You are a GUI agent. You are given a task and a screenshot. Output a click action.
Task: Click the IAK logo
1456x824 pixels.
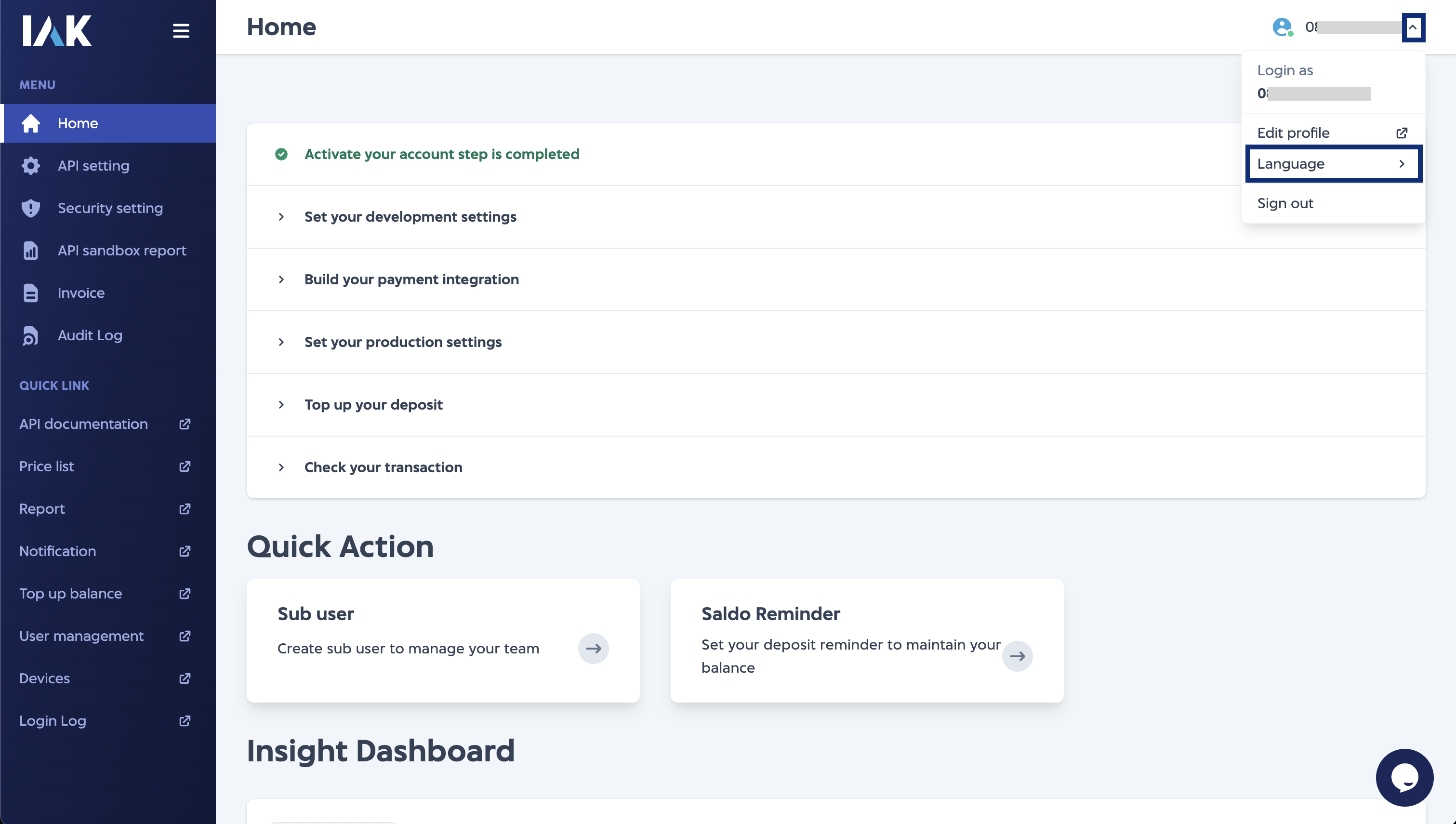56,30
